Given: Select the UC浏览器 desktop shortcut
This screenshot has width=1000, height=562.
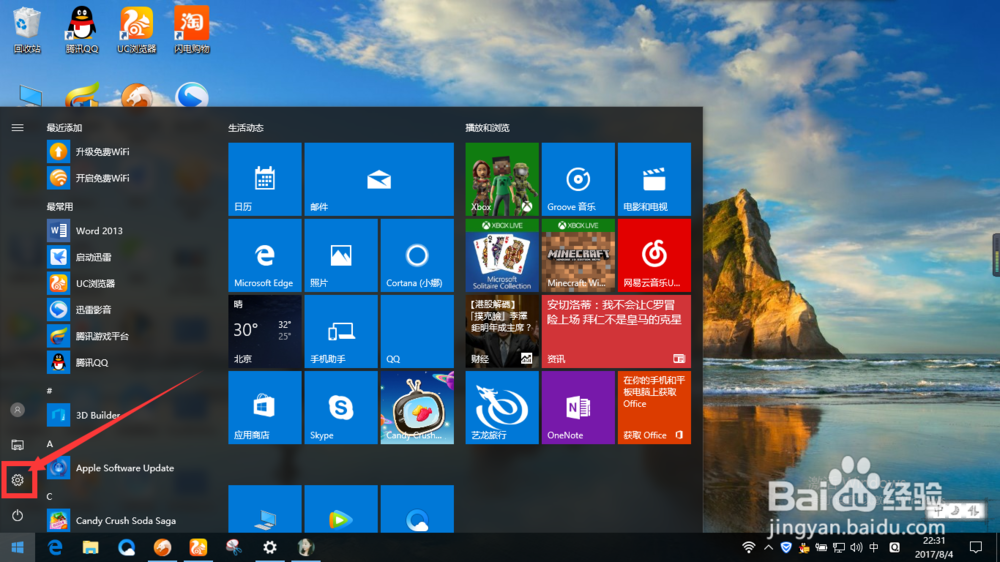Looking at the screenshot, I should 136,29.
